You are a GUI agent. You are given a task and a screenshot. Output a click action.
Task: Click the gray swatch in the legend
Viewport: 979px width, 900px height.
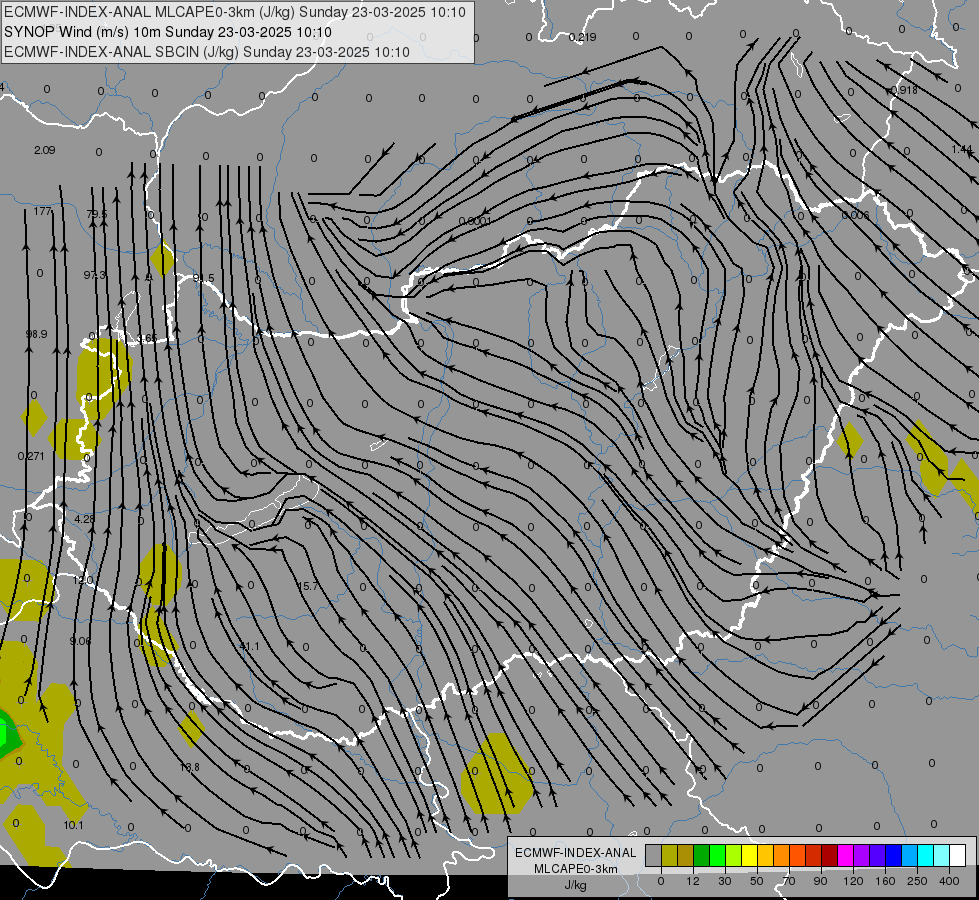pos(653,855)
